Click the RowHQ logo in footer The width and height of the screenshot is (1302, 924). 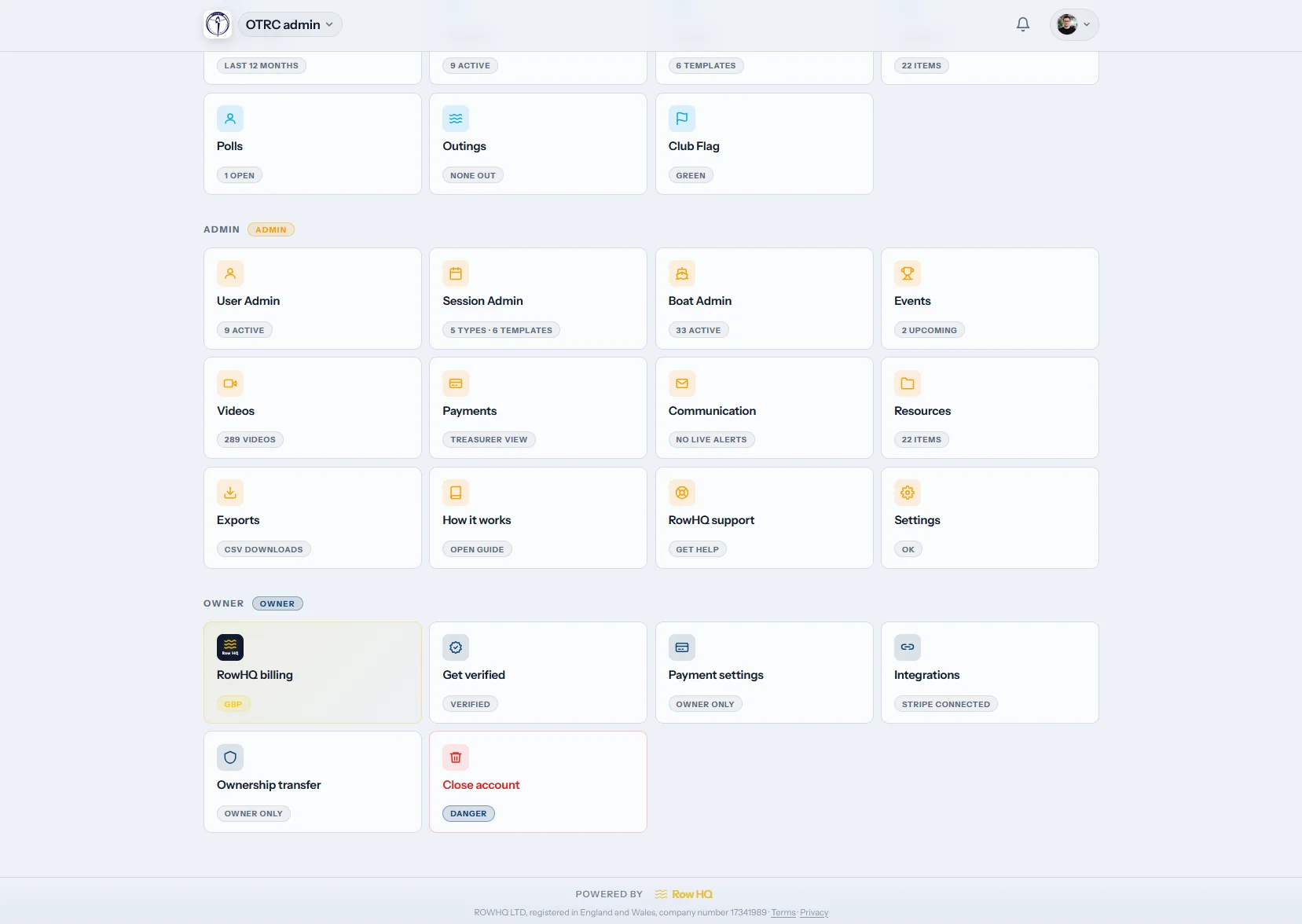[684, 894]
